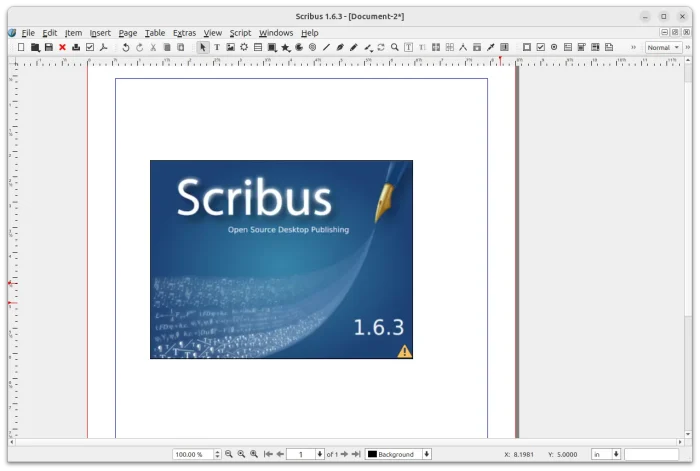
Task: Select the Spiral tool
Action: pos(312,47)
